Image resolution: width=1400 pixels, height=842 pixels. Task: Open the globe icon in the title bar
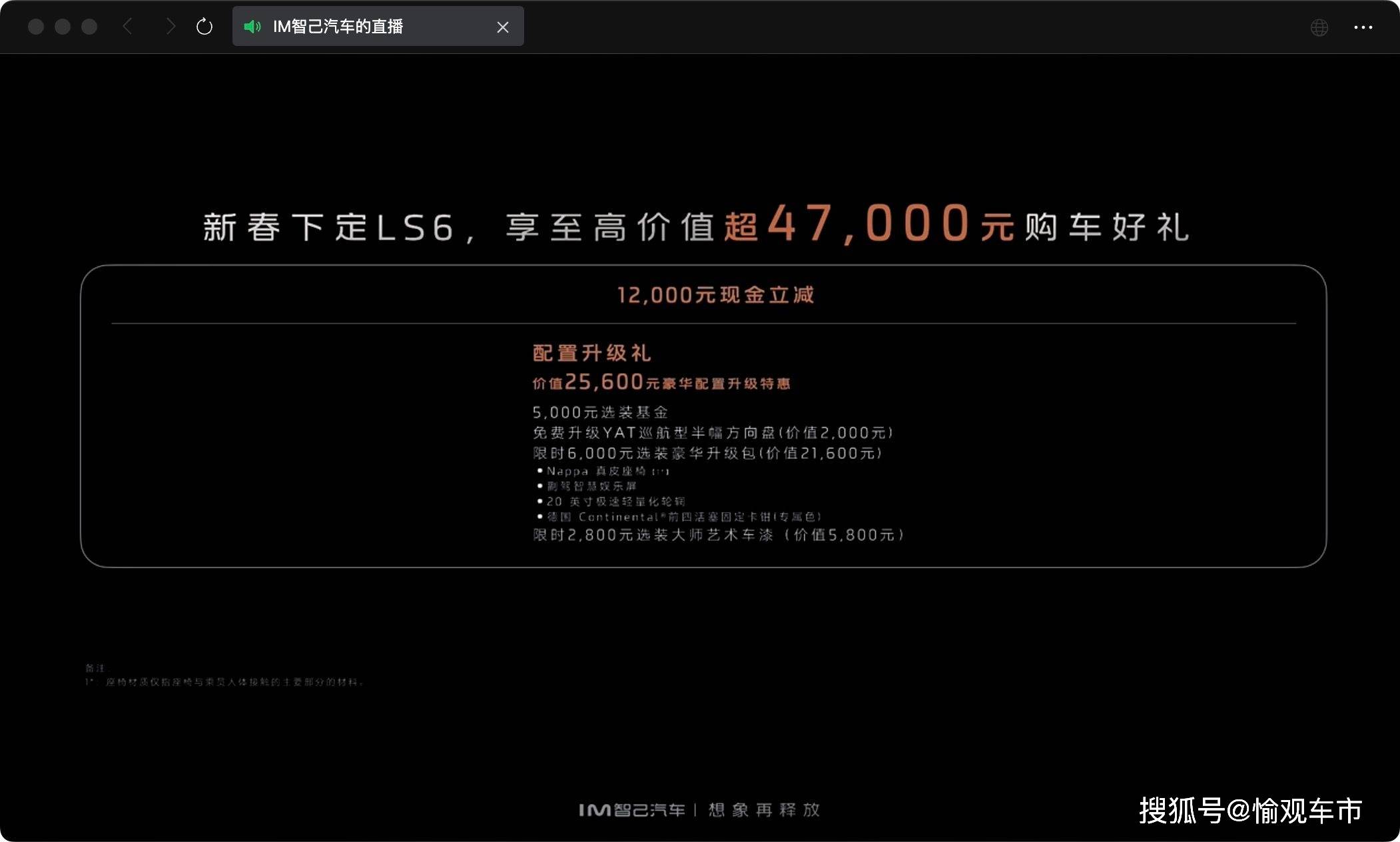click(x=1319, y=27)
